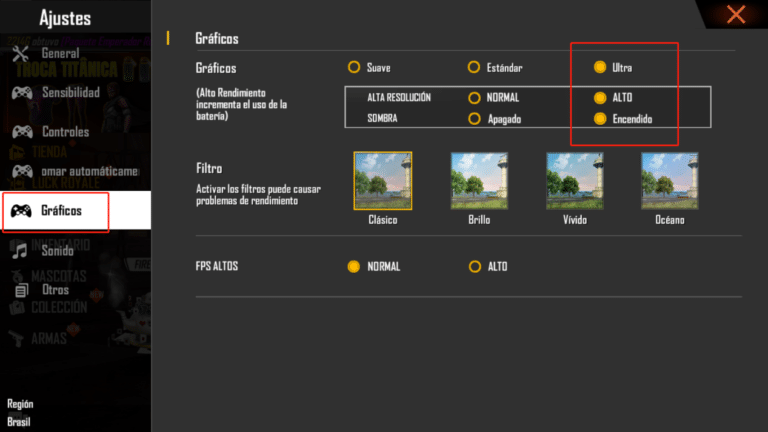Select Suave graphics quality

354,68
